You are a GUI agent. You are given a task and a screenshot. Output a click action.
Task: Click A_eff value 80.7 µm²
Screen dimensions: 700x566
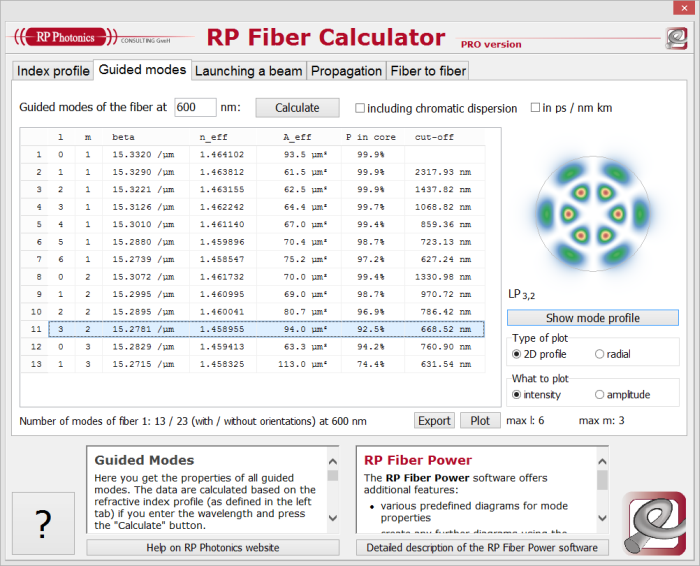click(299, 312)
